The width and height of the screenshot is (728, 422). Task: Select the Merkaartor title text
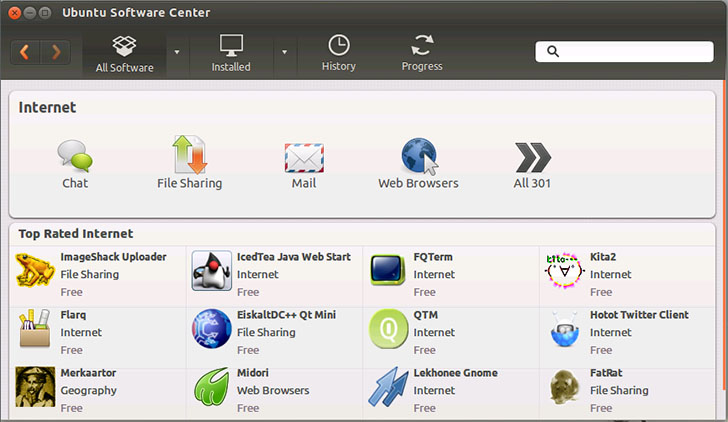[x=88, y=373]
